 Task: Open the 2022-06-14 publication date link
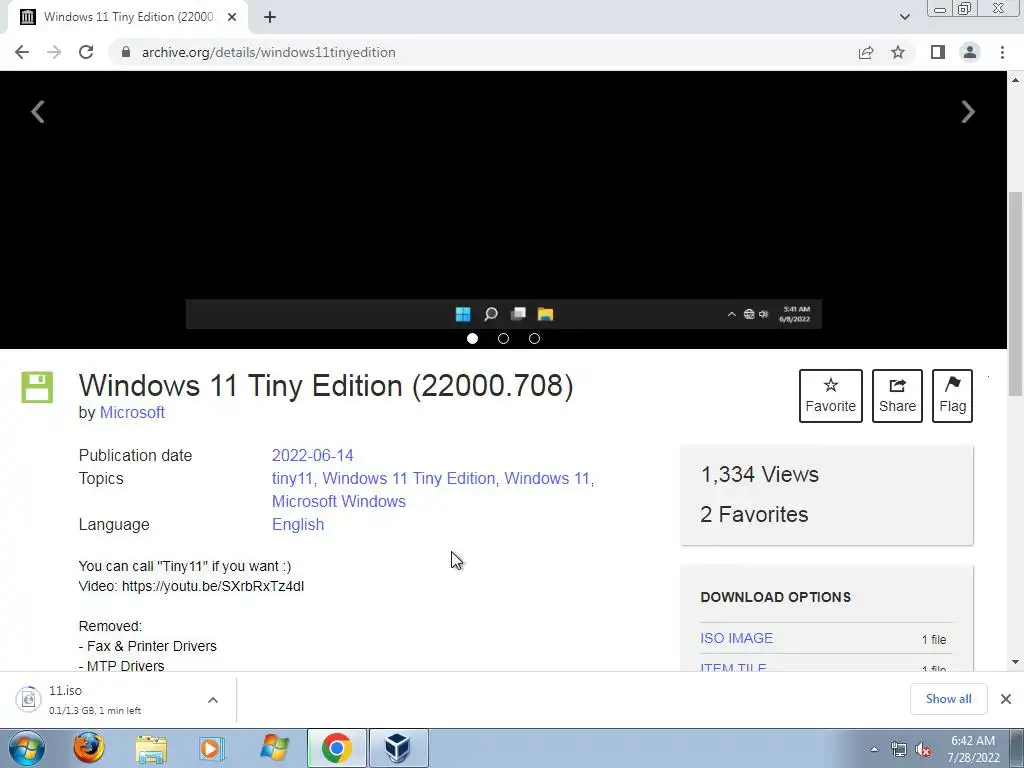coord(312,455)
